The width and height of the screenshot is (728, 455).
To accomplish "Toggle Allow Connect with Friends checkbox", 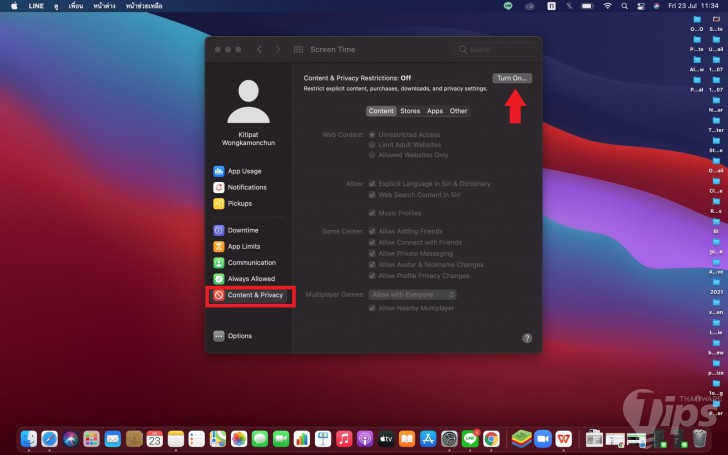I will tap(372, 242).
